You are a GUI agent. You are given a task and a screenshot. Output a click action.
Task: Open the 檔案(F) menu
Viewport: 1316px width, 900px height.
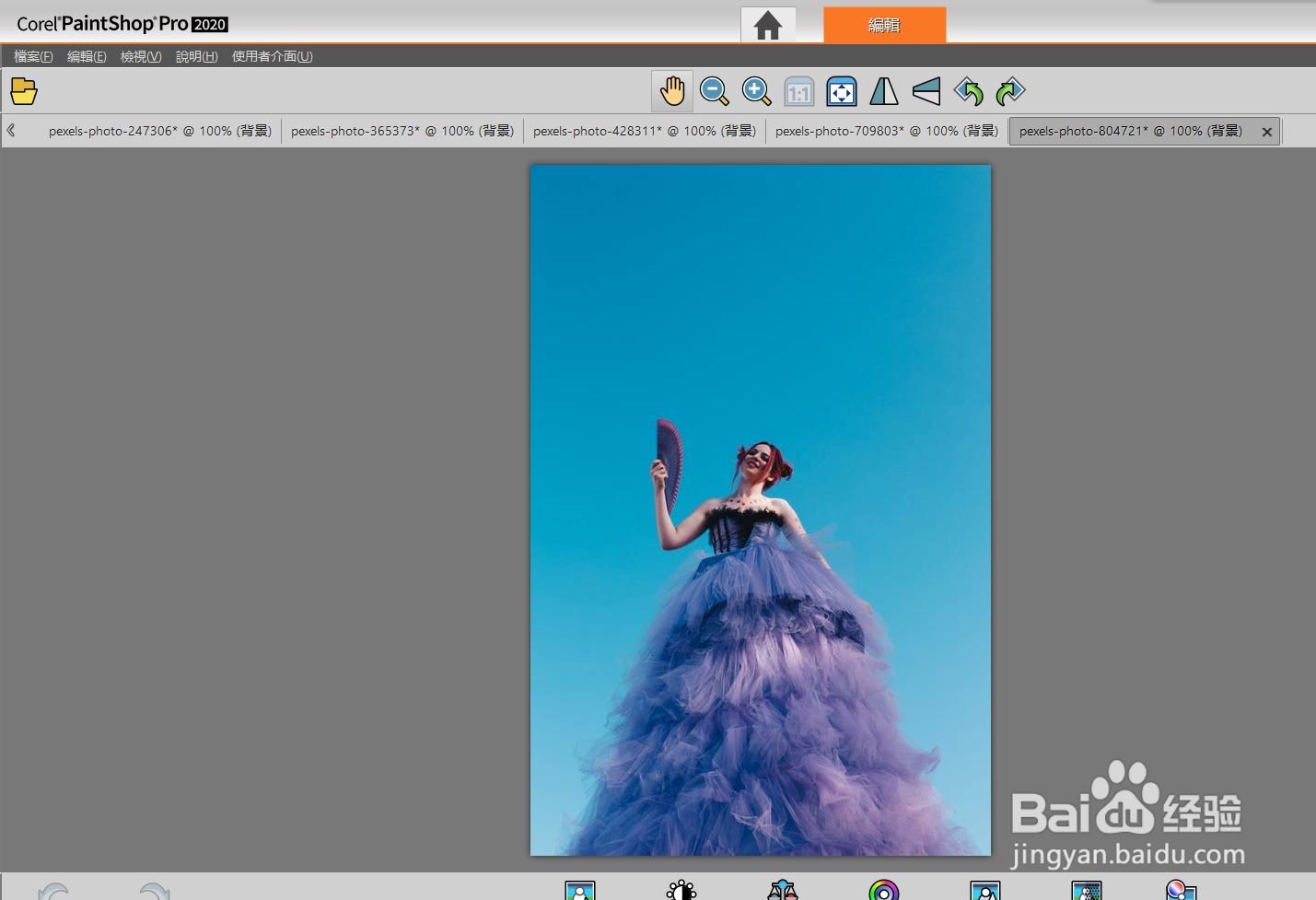[33, 56]
